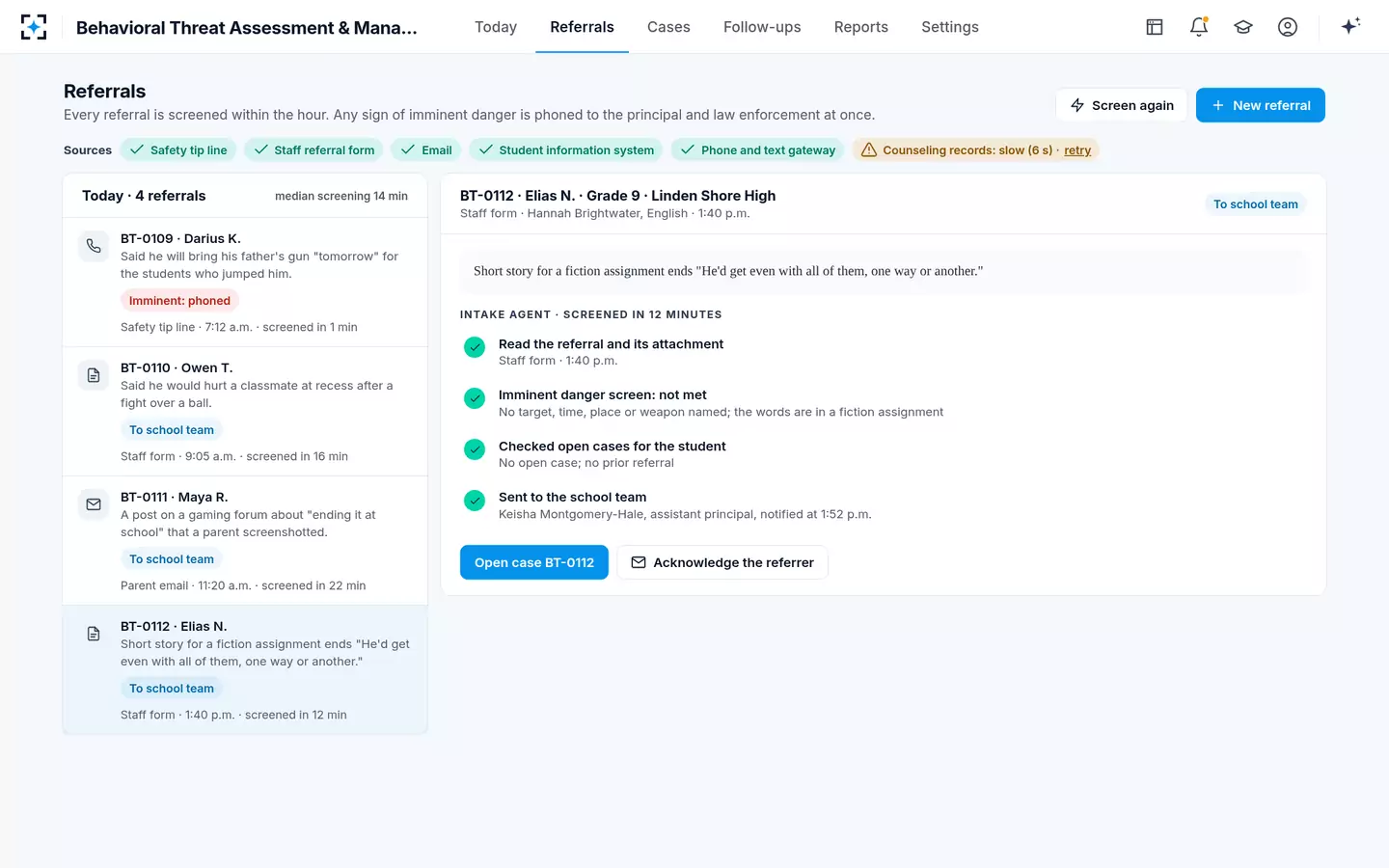Image resolution: width=1389 pixels, height=868 pixels.
Task: Open the layout panel icon
Action: tap(1155, 27)
